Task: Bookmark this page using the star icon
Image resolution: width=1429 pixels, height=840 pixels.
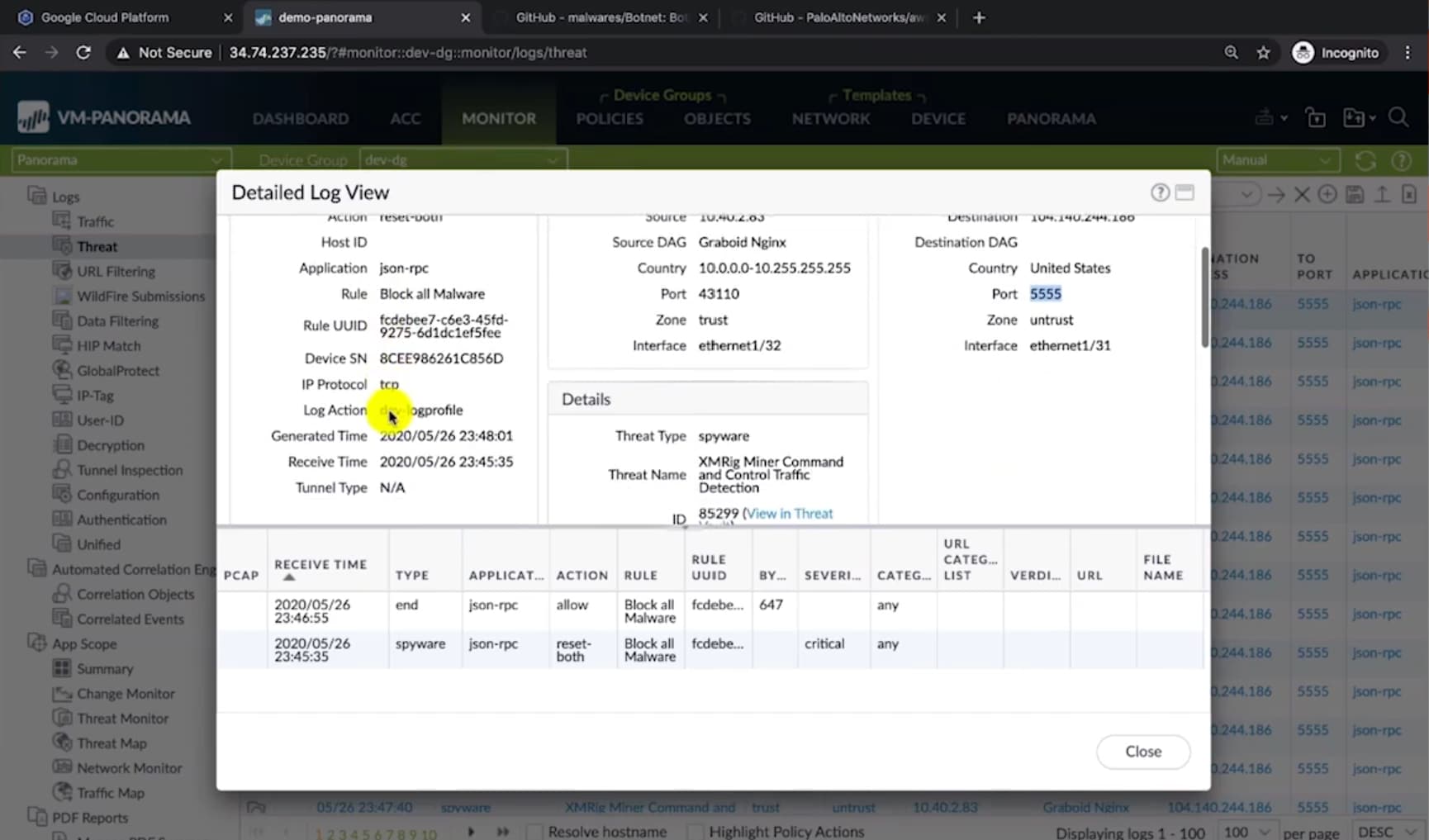Action: coord(1263,52)
